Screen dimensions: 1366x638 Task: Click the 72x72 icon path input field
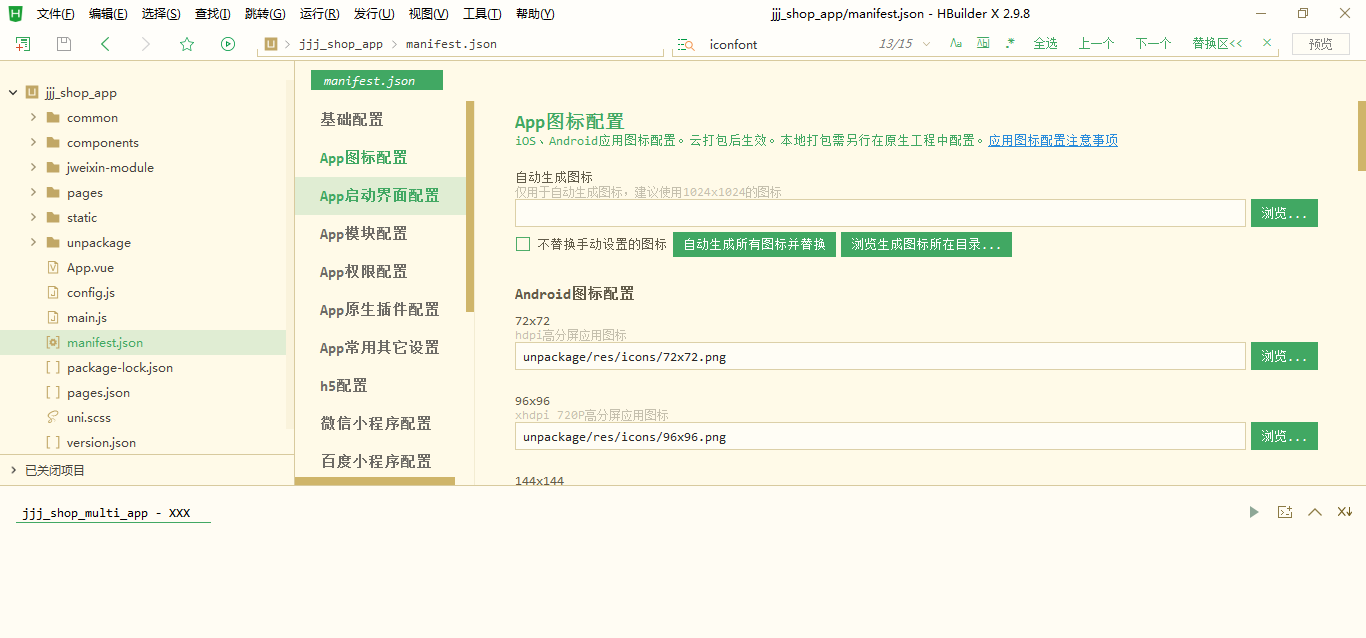tap(880, 357)
